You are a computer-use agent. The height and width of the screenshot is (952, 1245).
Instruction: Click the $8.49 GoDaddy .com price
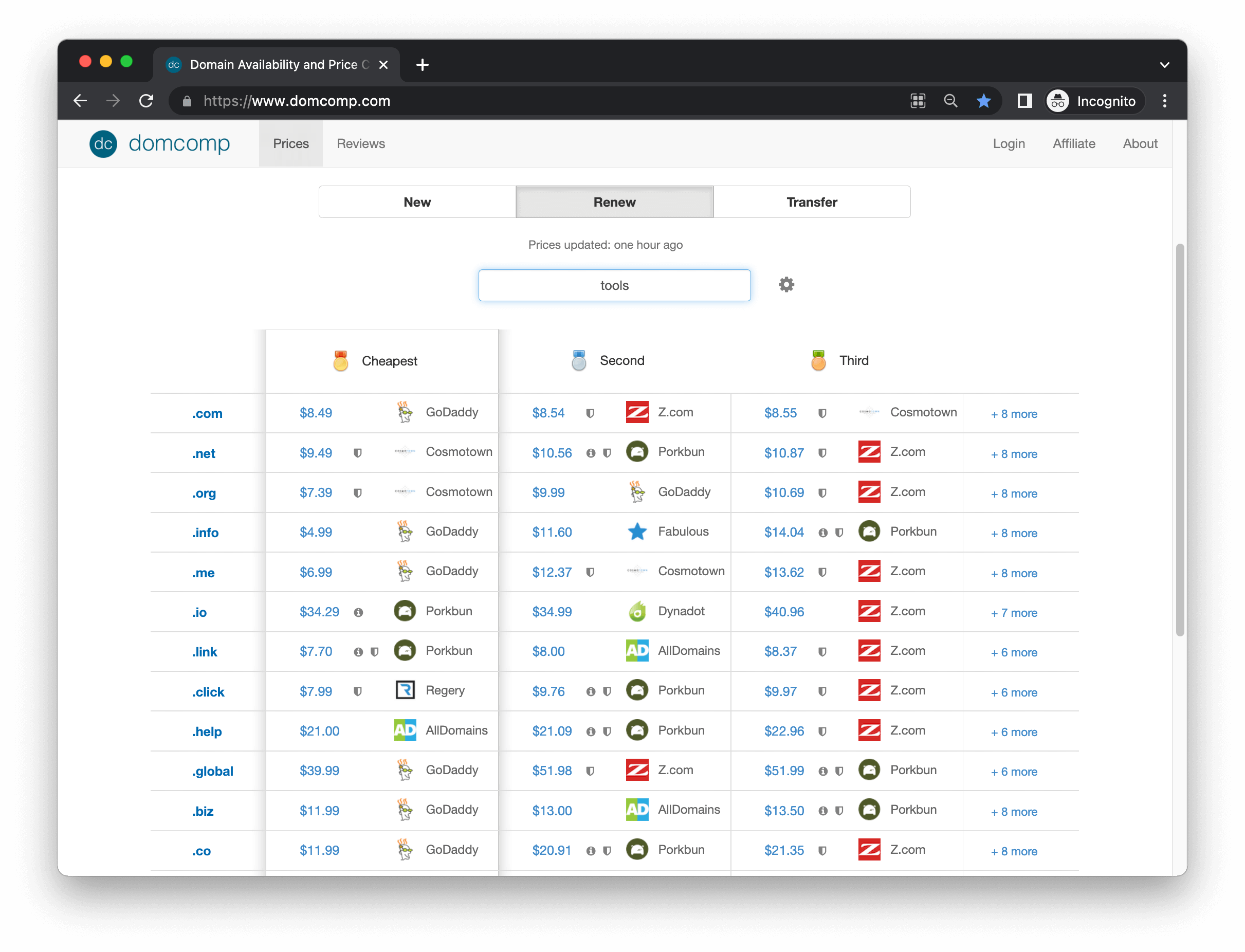click(x=316, y=413)
